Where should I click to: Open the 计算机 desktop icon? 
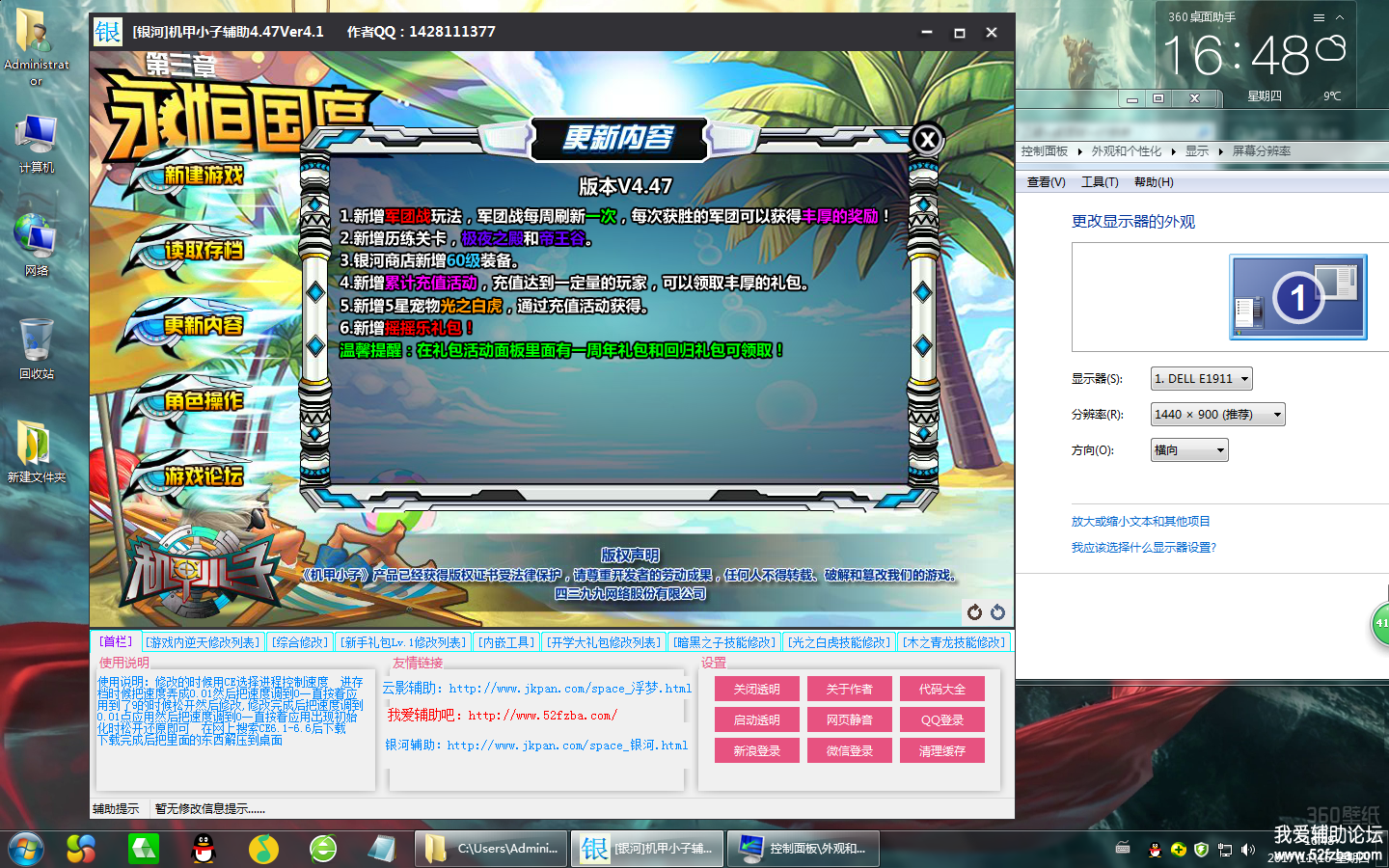click(36, 143)
